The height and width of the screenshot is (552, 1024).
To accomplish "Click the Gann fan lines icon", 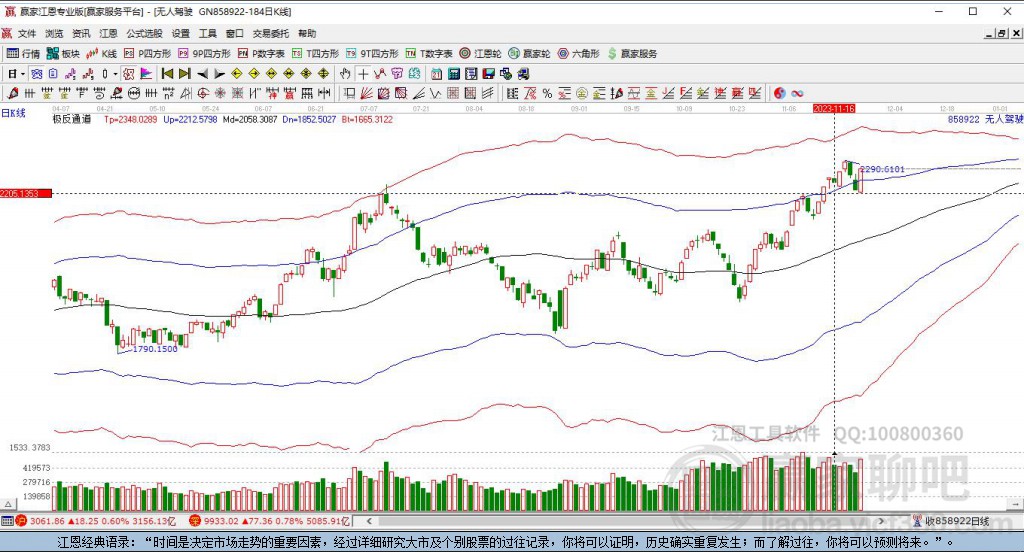I will click(x=367, y=93).
